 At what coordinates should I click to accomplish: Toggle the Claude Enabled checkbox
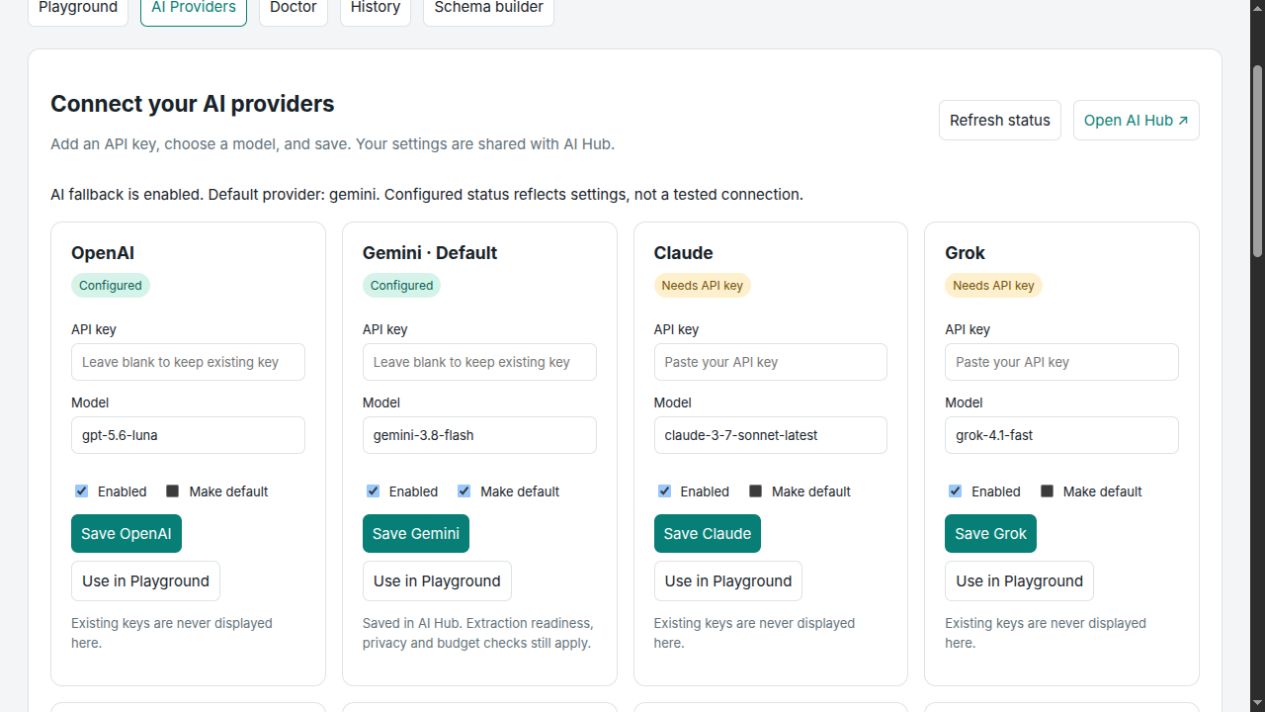[665, 491]
